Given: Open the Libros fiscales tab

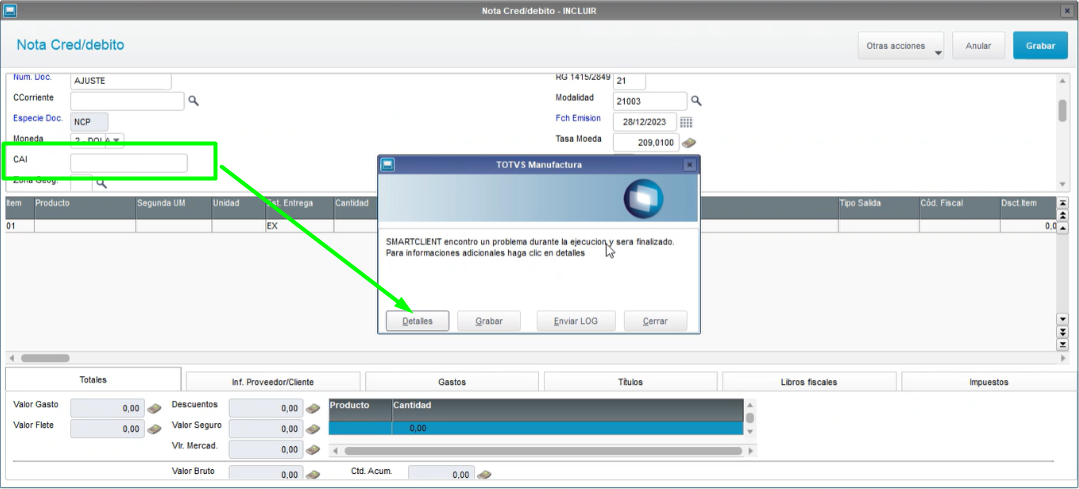Looking at the screenshot, I should click(809, 382).
